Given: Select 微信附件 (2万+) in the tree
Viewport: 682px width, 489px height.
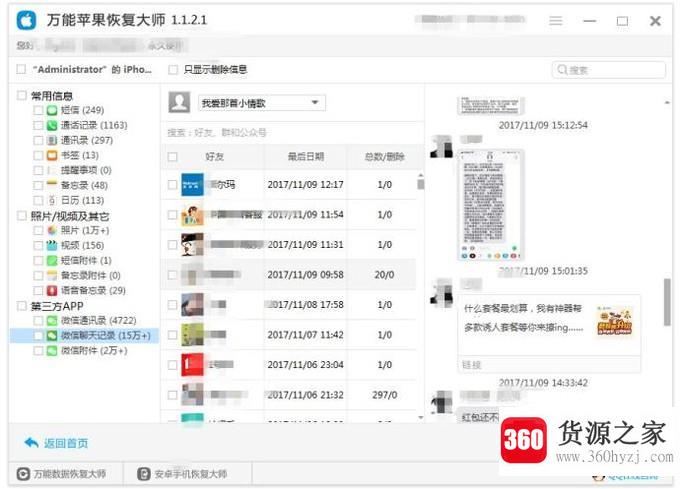Looking at the screenshot, I should pos(94,351).
